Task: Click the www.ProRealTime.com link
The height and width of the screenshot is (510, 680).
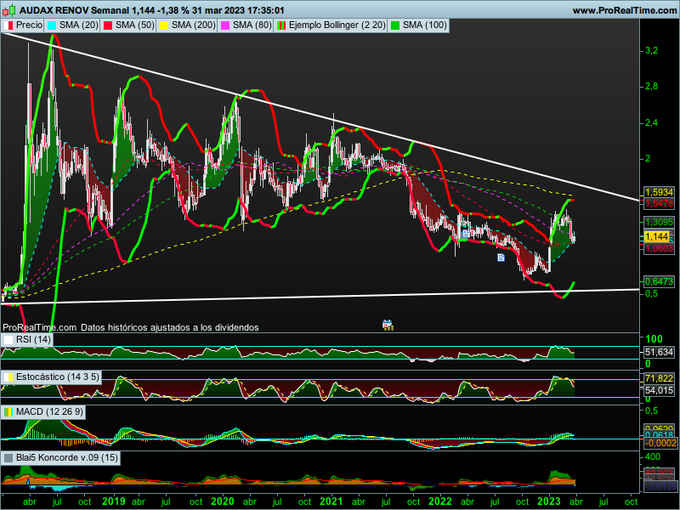Action: (624, 10)
